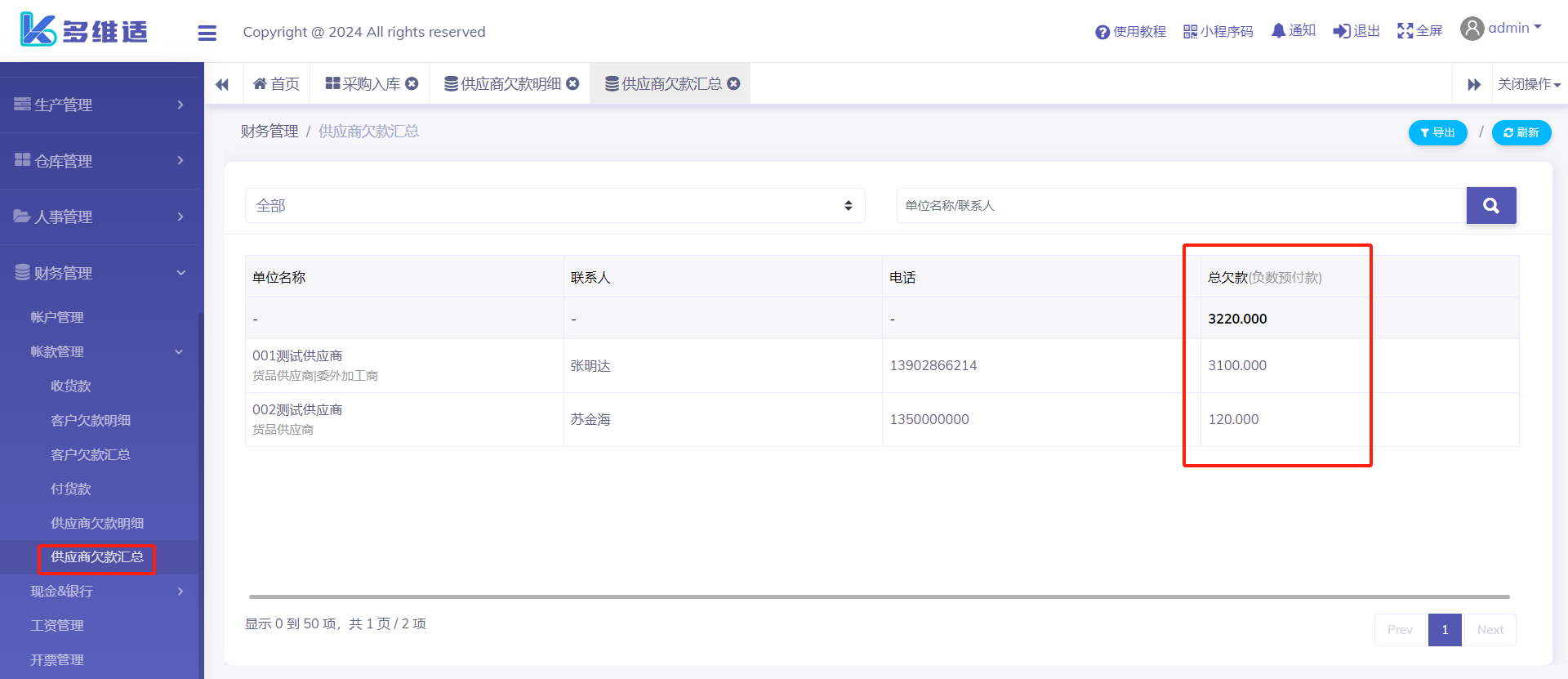
Task: Open the 关闭操作 dropdown
Action: [1529, 84]
